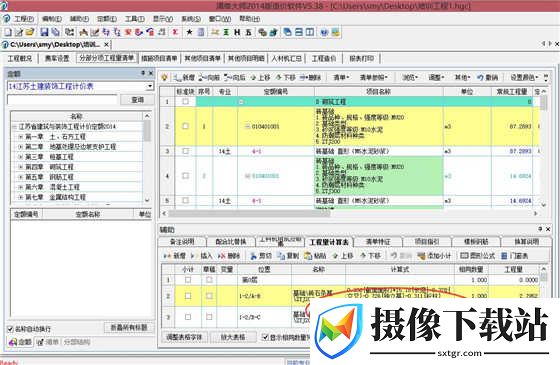Click 粘贴 in the 辅助 panel toolbar
This screenshot has height=365, width=560.
pyautogui.click(x=315, y=256)
